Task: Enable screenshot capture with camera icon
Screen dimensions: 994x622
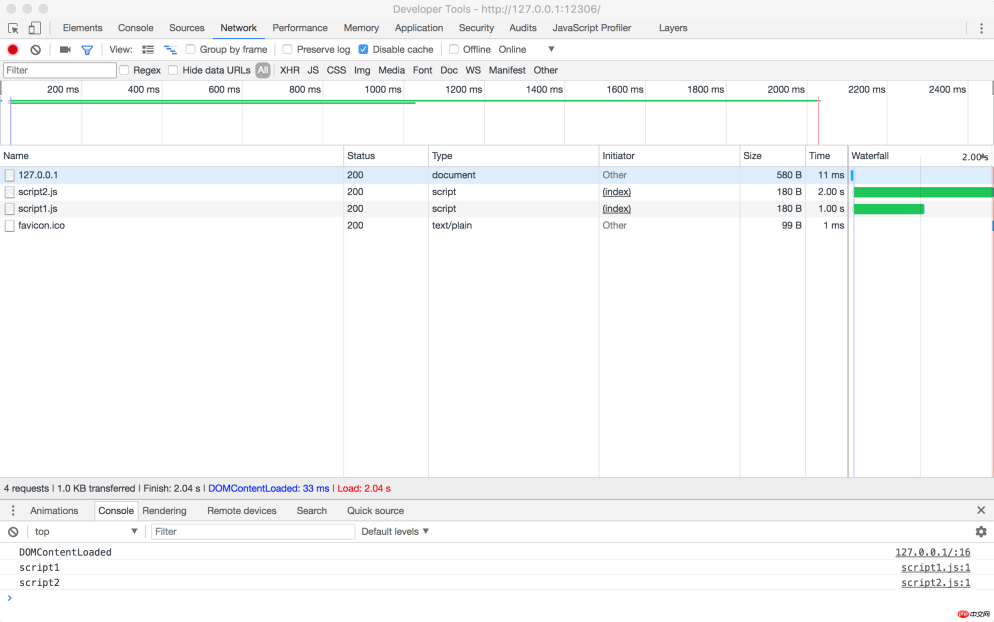Action: pos(64,49)
